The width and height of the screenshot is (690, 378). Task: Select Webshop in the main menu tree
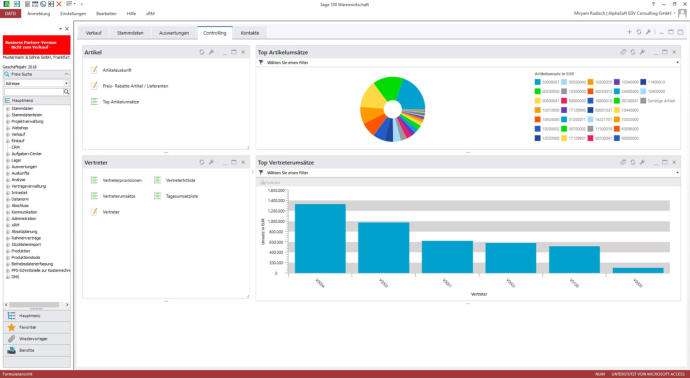tap(20, 128)
